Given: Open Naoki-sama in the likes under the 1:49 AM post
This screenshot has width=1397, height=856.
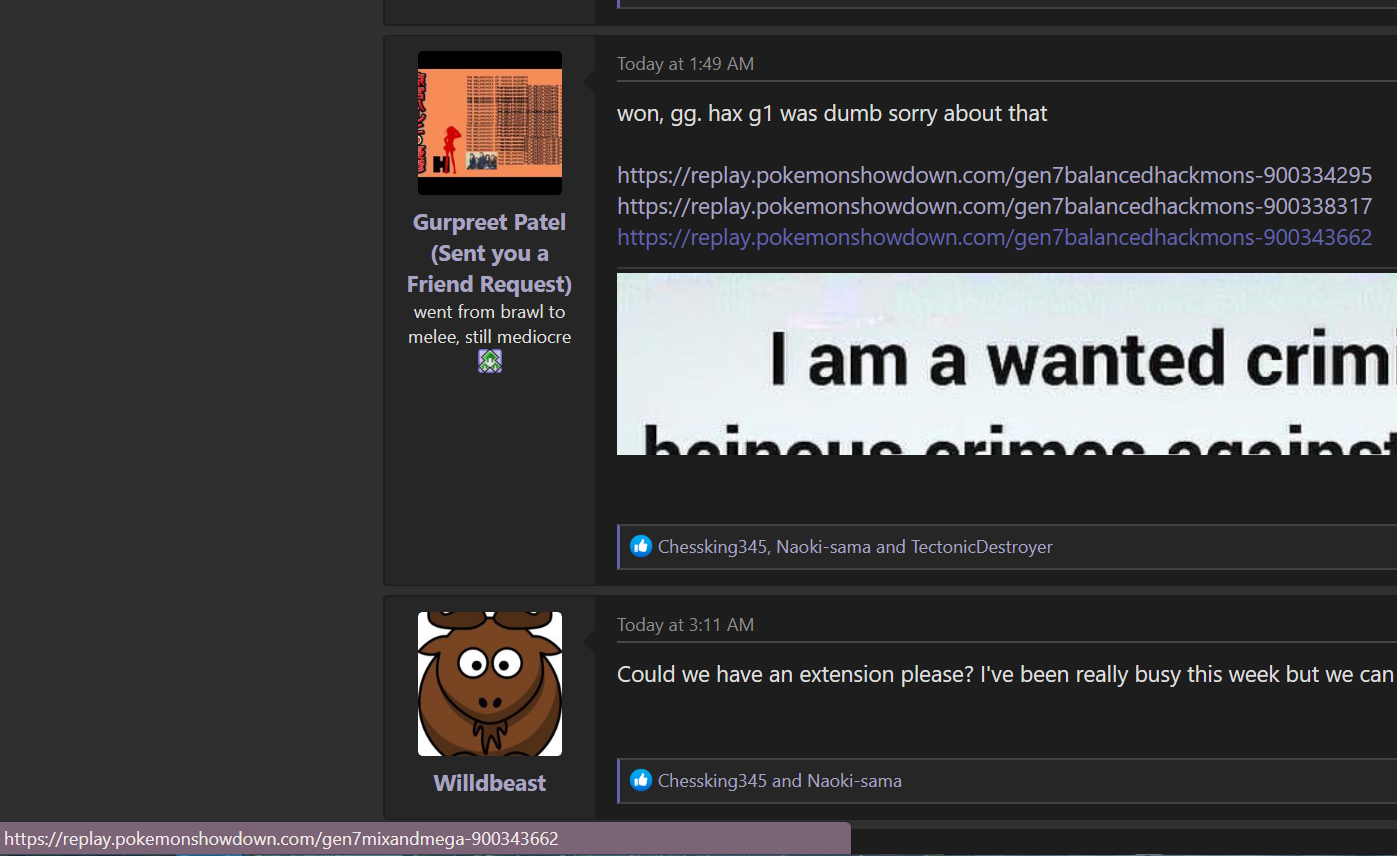Looking at the screenshot, I should (824, 547).
